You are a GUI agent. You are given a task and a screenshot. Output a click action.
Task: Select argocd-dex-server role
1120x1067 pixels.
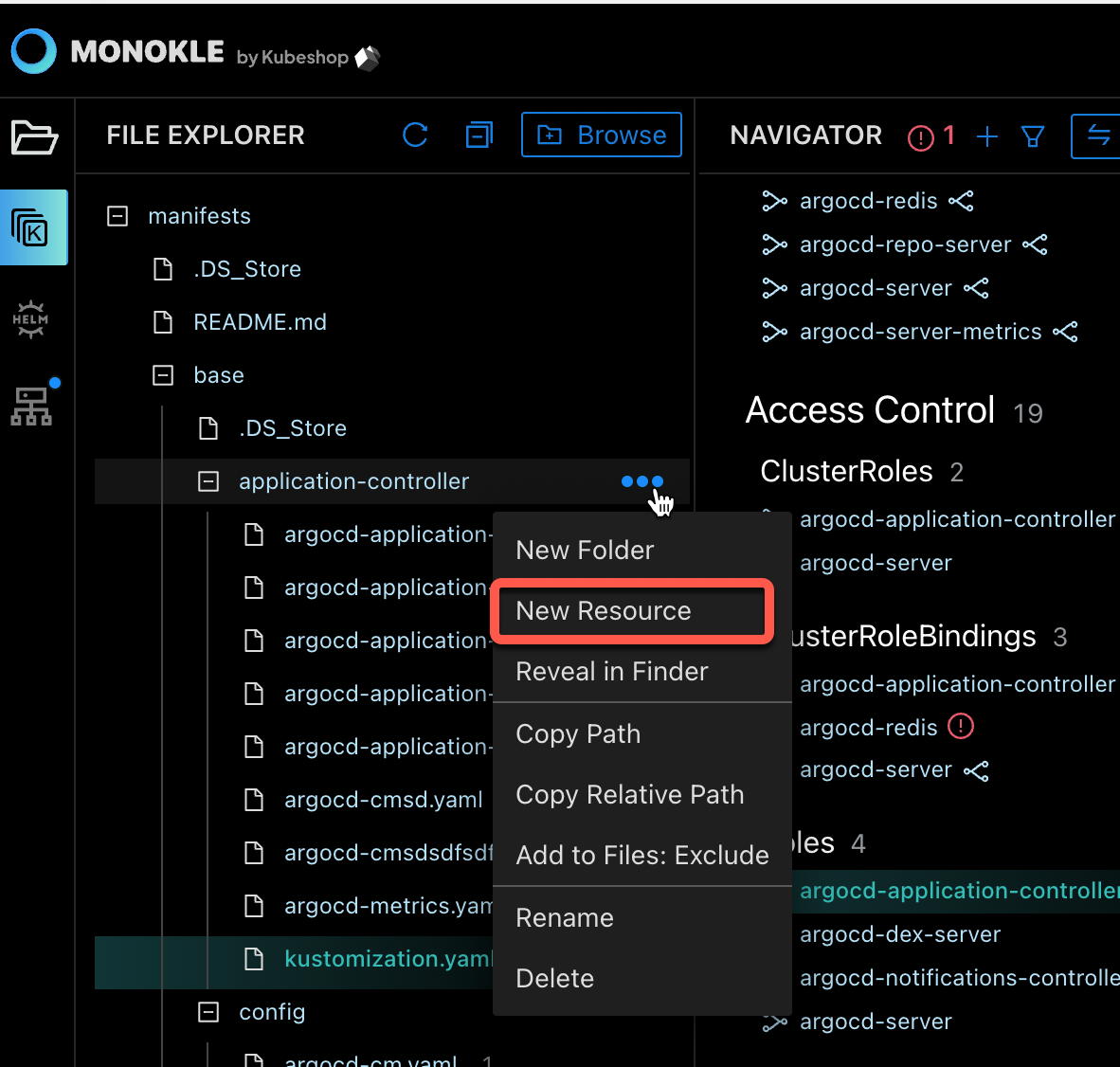click(900, 935)
